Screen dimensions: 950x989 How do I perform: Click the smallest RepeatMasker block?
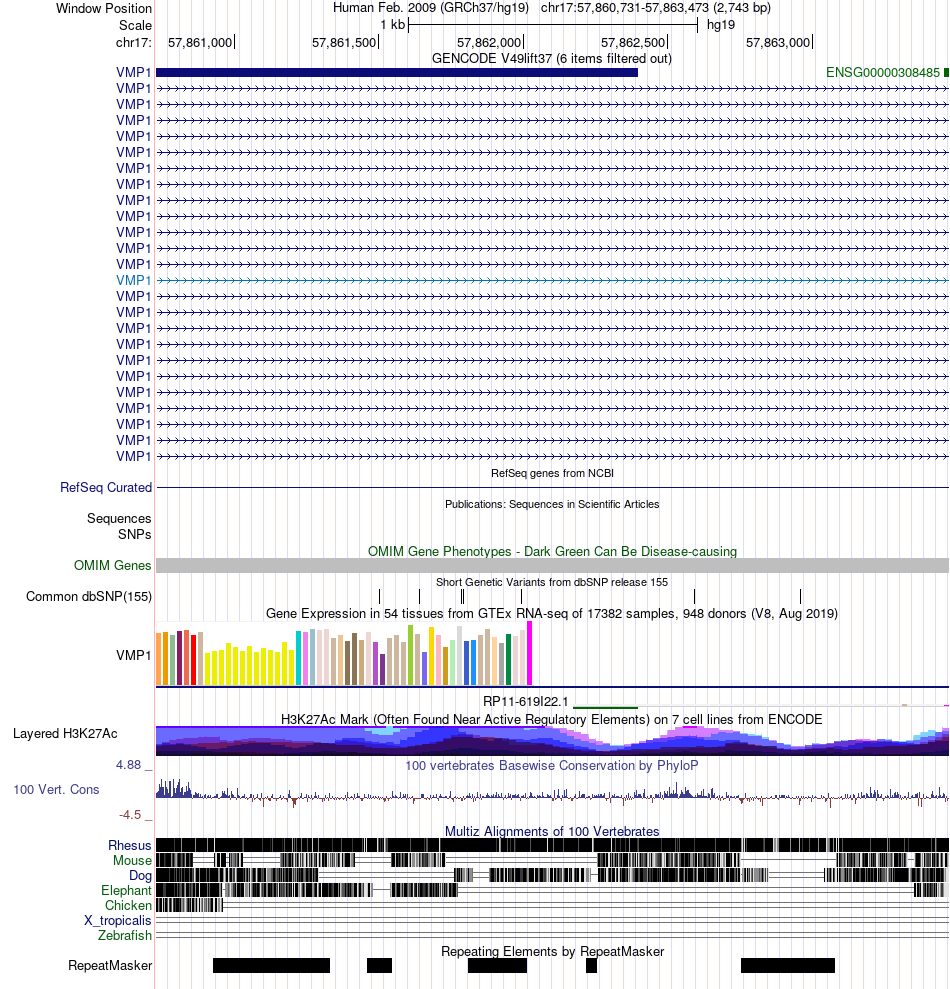point(591,966)
